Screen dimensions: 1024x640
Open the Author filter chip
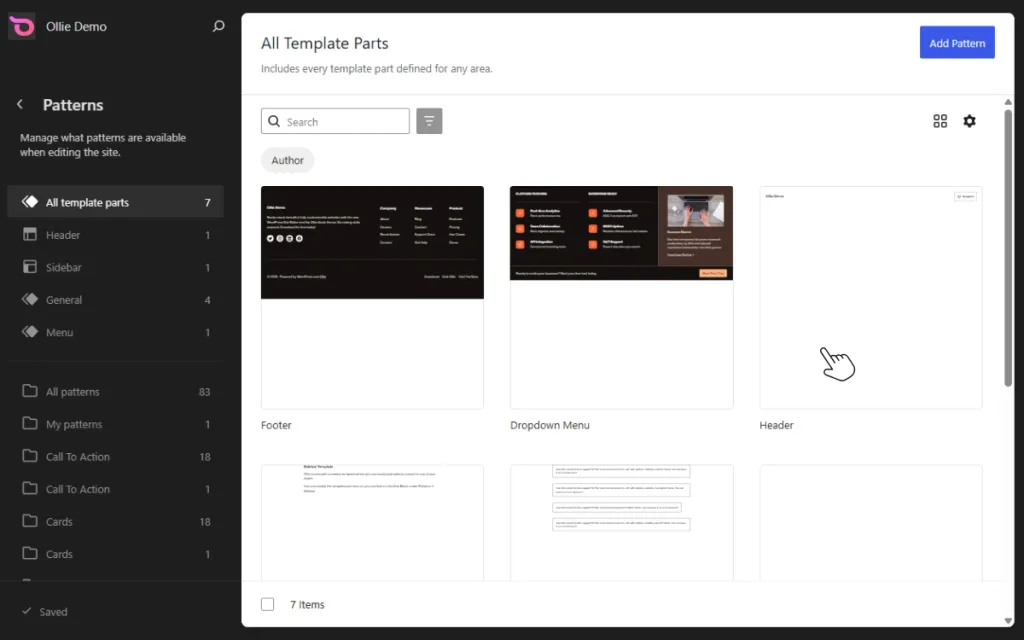click(x=287, y=160)
